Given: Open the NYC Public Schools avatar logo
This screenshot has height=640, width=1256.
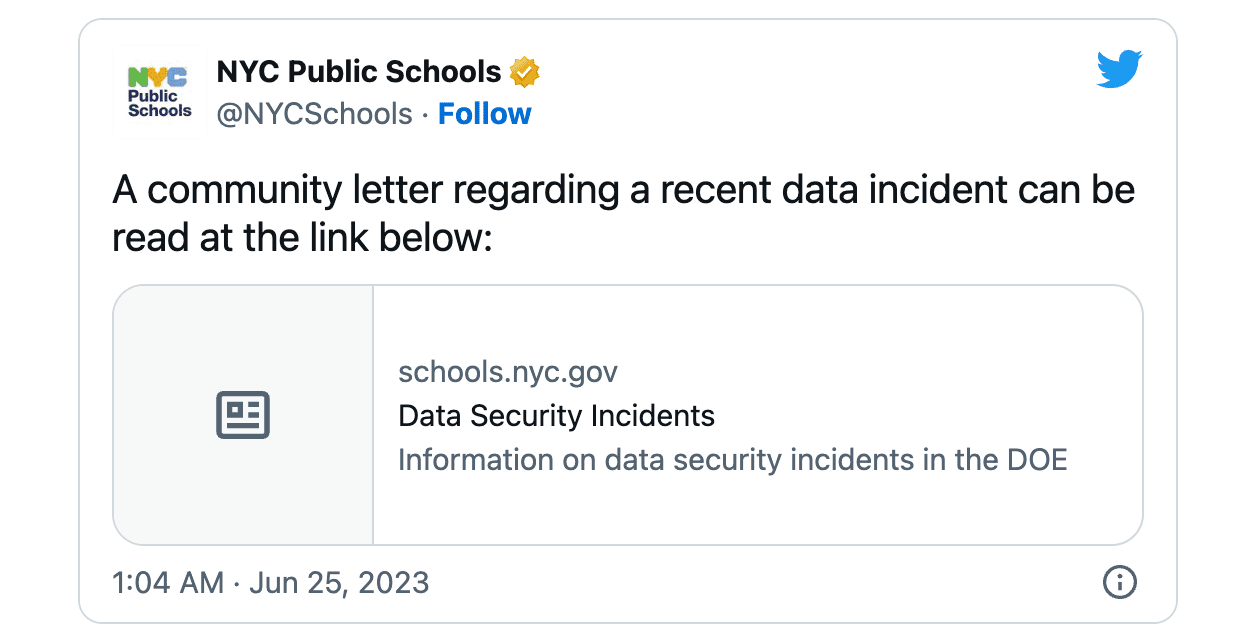Looking at the screenshot, I should pyautogui.click(x=159, y=92).
